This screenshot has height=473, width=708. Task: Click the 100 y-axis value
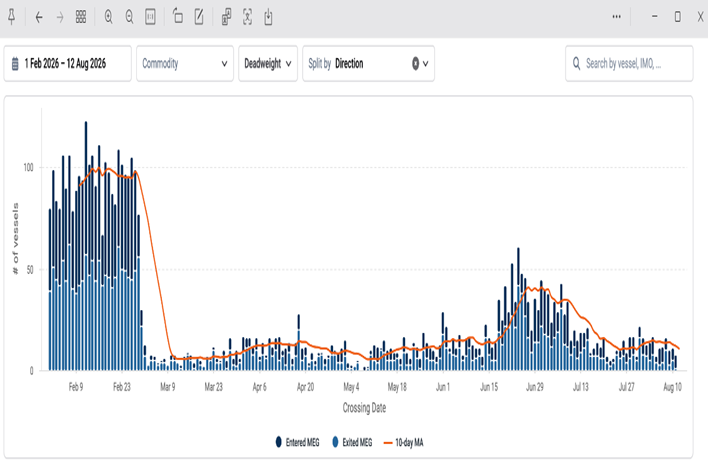coord(28,167)
